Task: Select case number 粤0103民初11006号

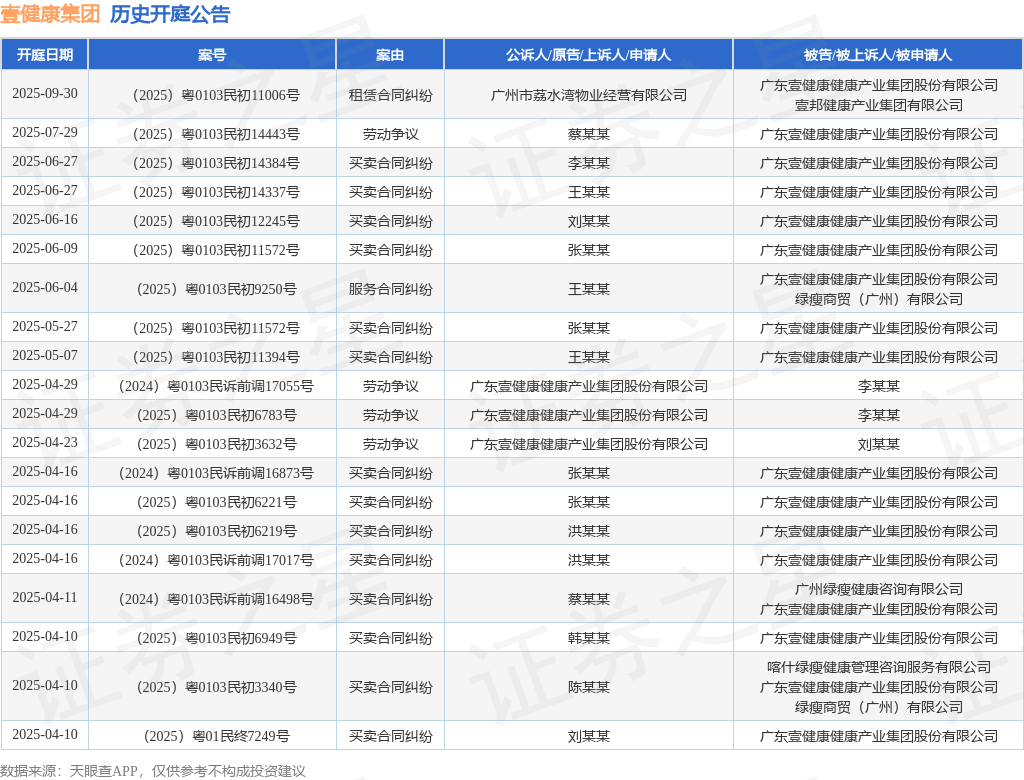Action: coord(216,95)
